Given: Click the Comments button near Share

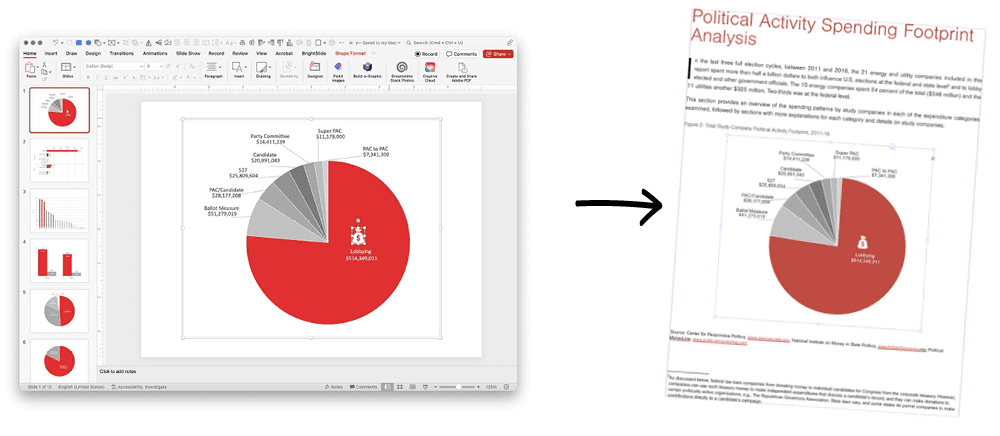Looking at the screenshot, I should [462, 54].
